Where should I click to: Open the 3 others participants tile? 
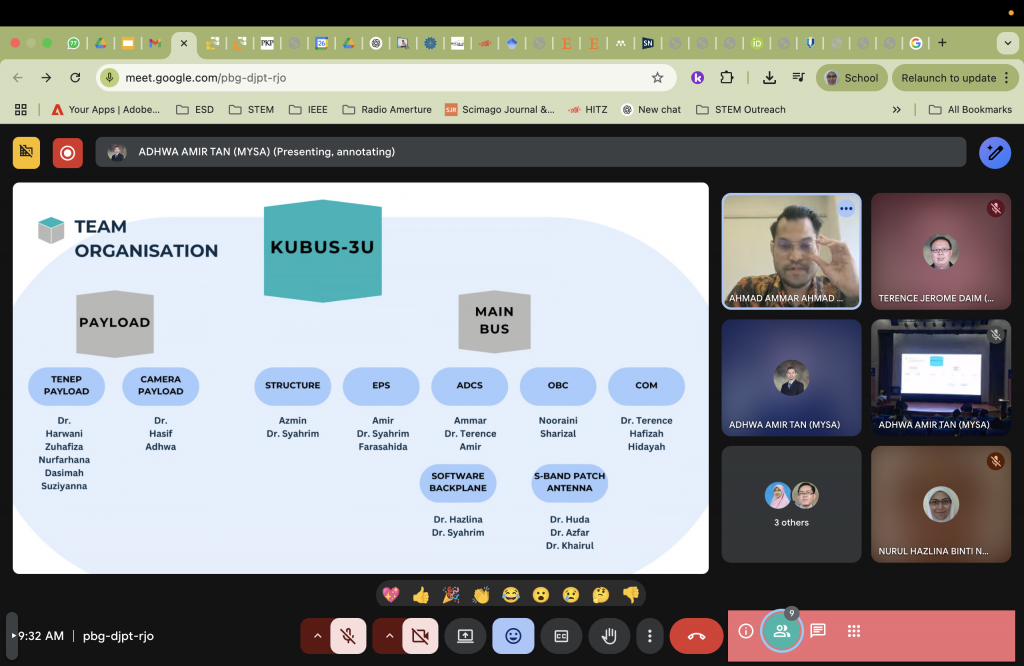(x=791, y=504)
